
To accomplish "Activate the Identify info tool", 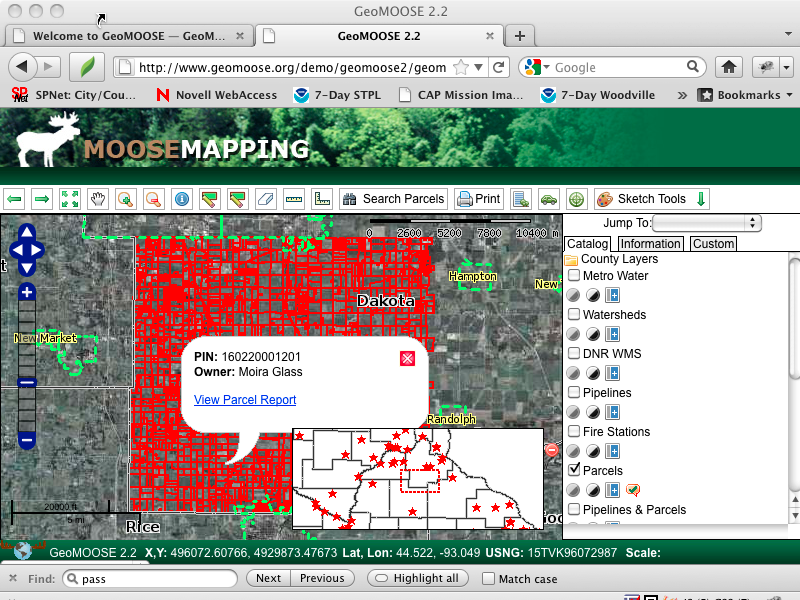I will coord(182,199).
